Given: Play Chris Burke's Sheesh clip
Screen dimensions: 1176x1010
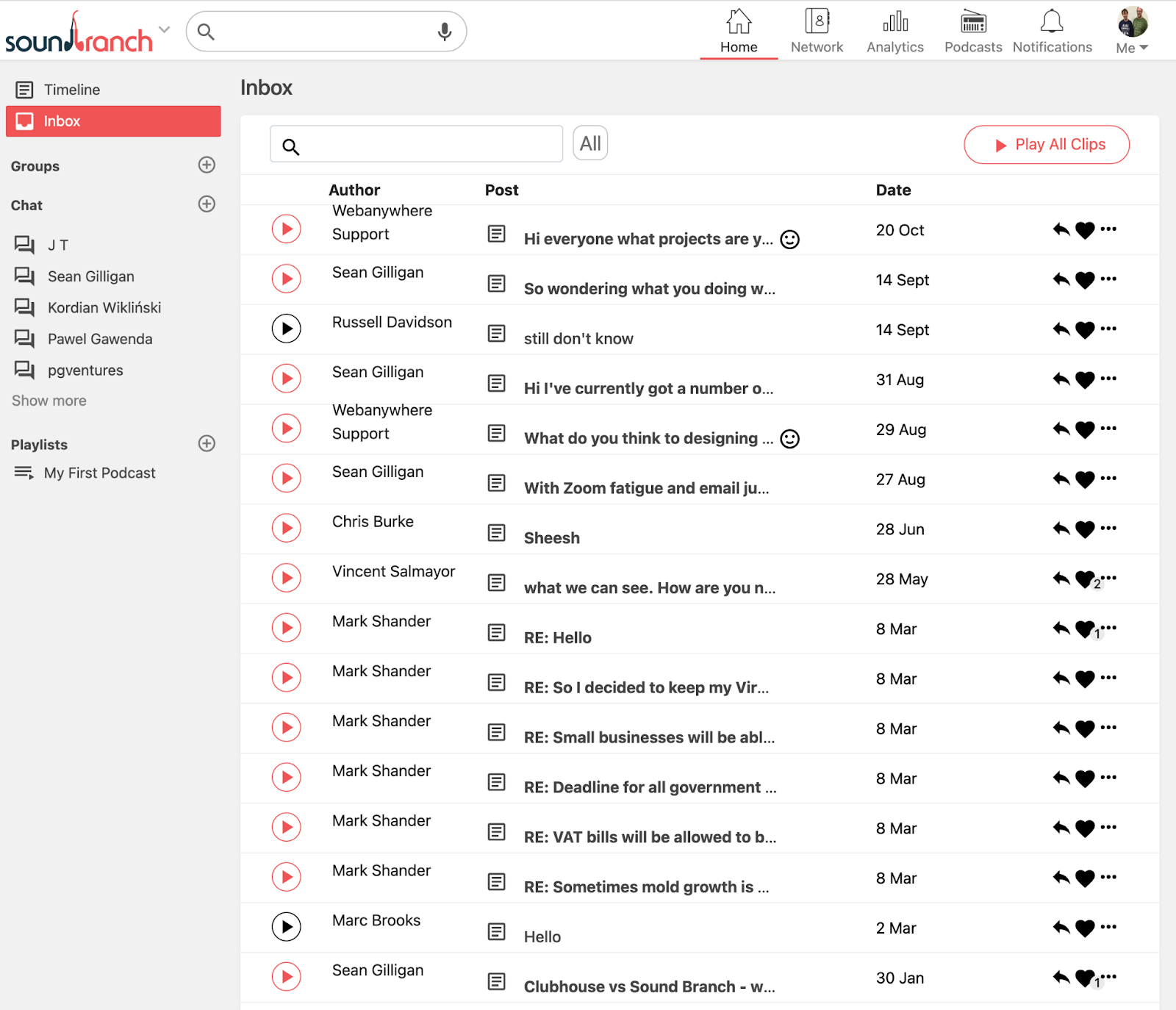Looking at the screenshot, I should click(287, 528).
